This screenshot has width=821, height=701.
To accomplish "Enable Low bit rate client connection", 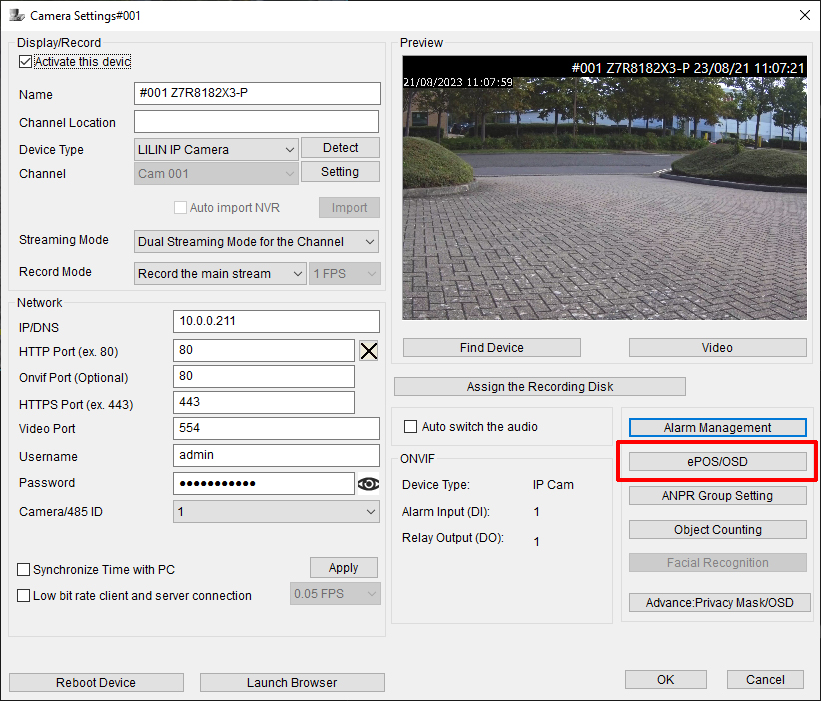I will pos(24,596).
